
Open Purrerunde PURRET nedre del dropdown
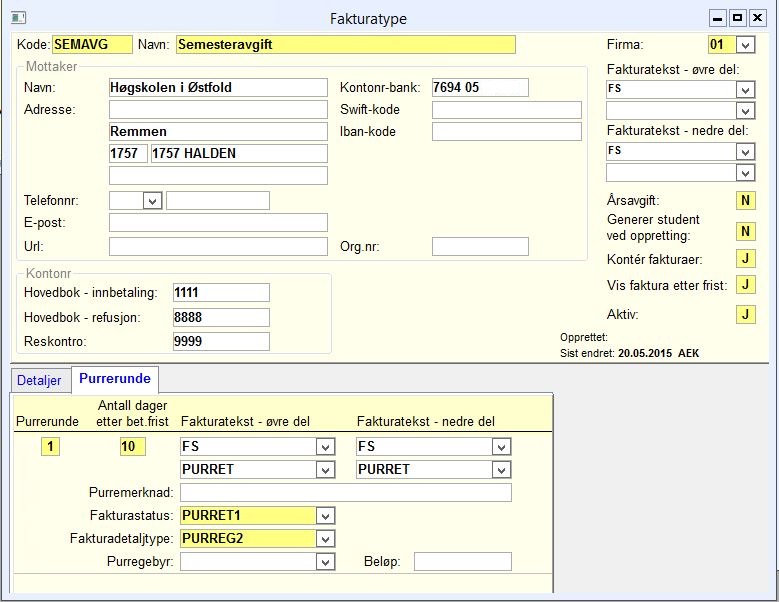point(501,470)
